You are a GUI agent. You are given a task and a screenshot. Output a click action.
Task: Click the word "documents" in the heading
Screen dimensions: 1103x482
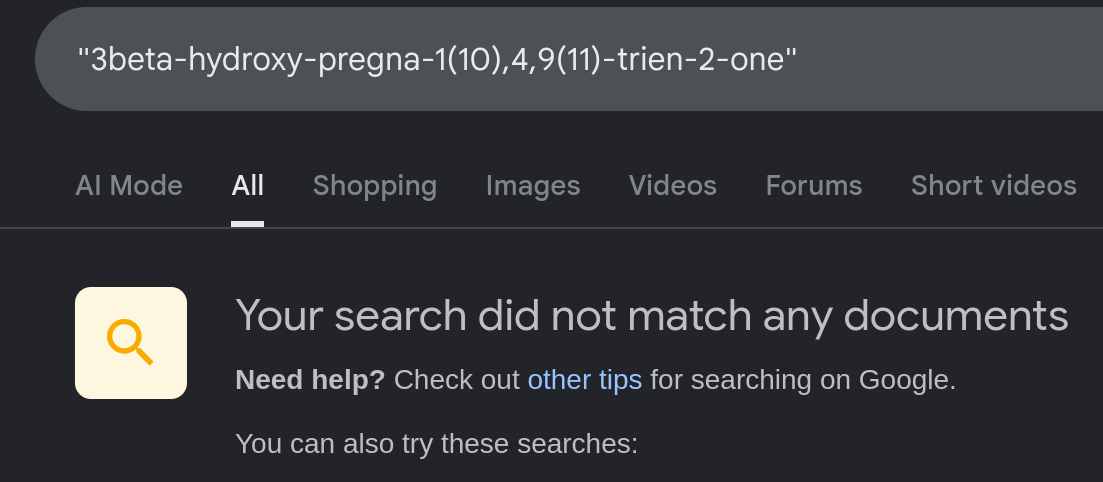(x=965, y=317)
